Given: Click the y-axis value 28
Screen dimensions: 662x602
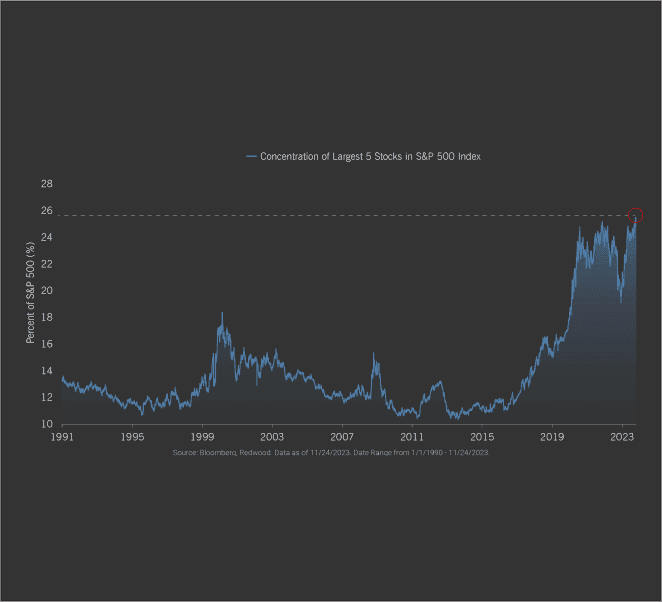Looking at the screenshot, I should [x=47, y=184].
